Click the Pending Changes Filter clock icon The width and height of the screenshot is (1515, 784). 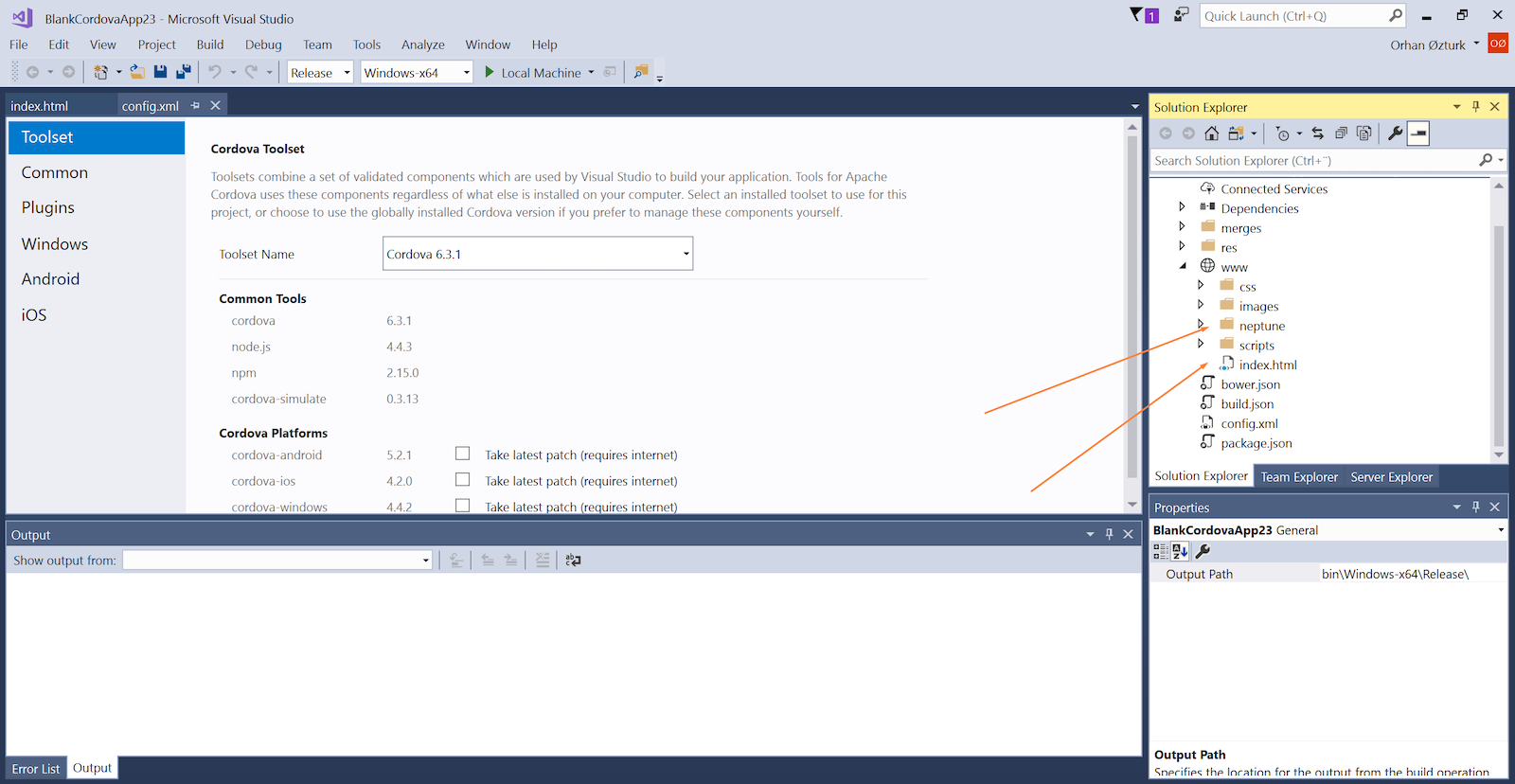pos(1282,134)
